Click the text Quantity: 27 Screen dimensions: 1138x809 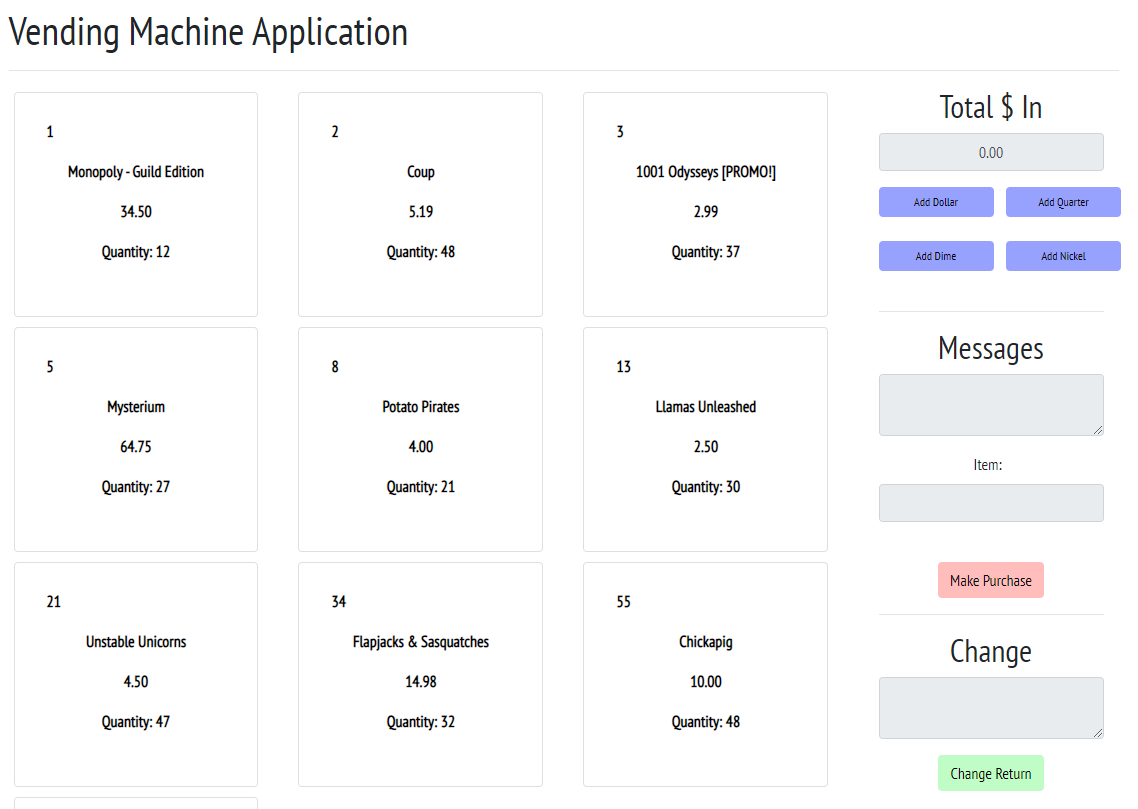(136, 487)
